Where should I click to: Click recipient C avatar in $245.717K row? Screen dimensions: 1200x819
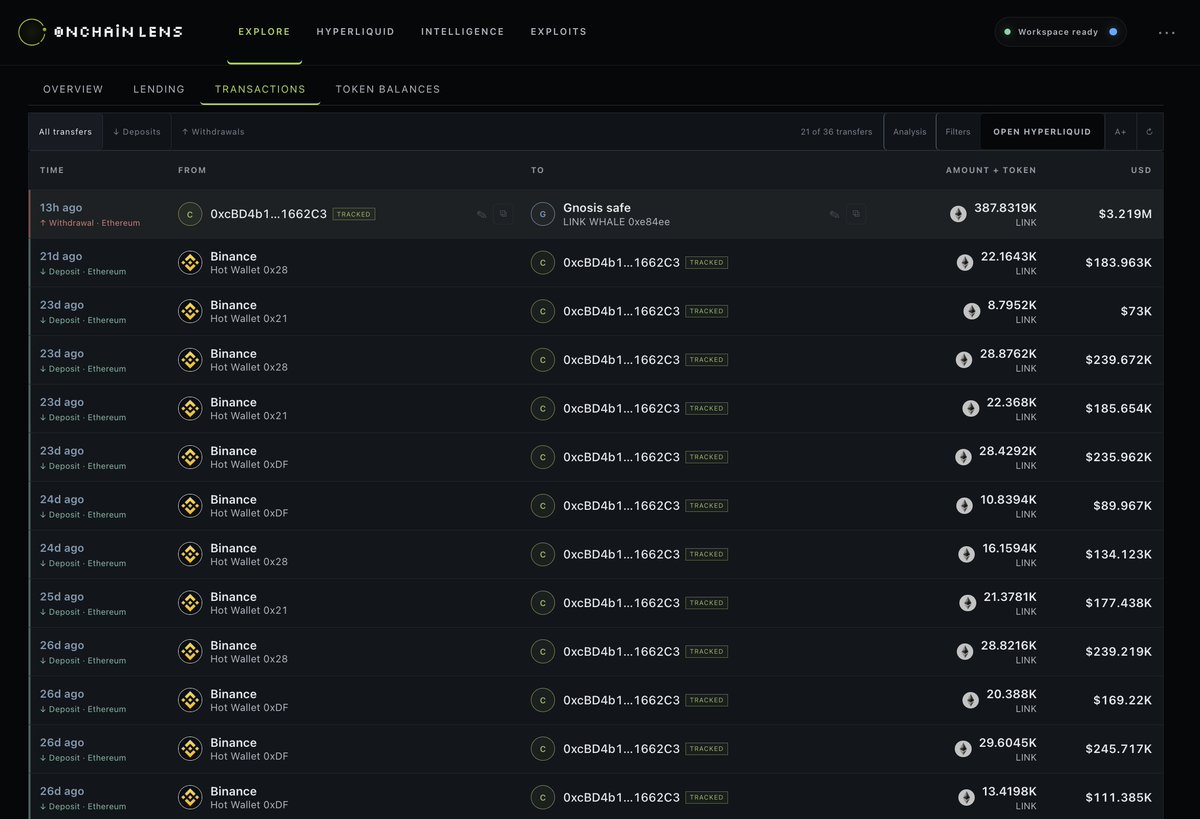pyautogui.click(x=542, y=749)
